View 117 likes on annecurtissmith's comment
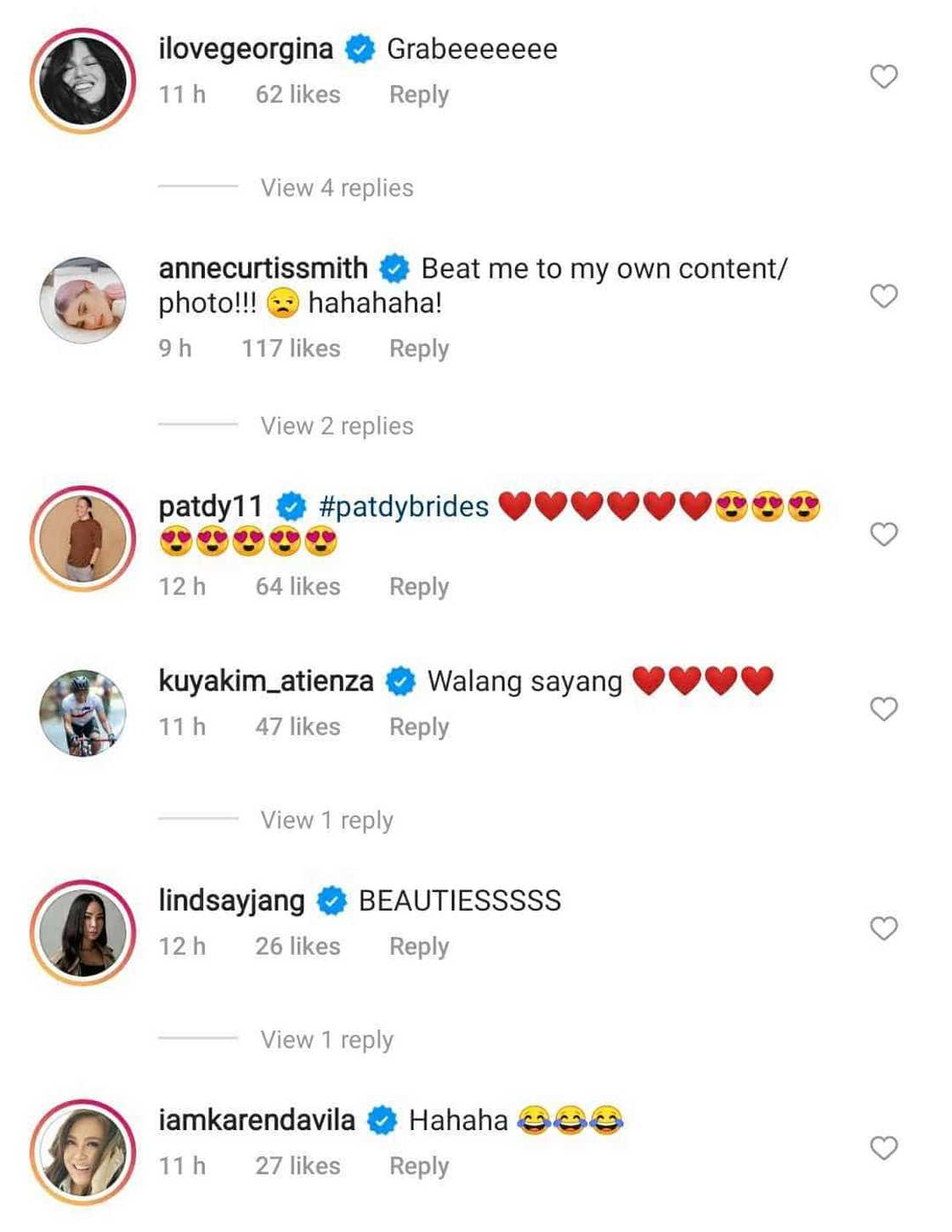 pyautogui.click(x=291, y=349)
